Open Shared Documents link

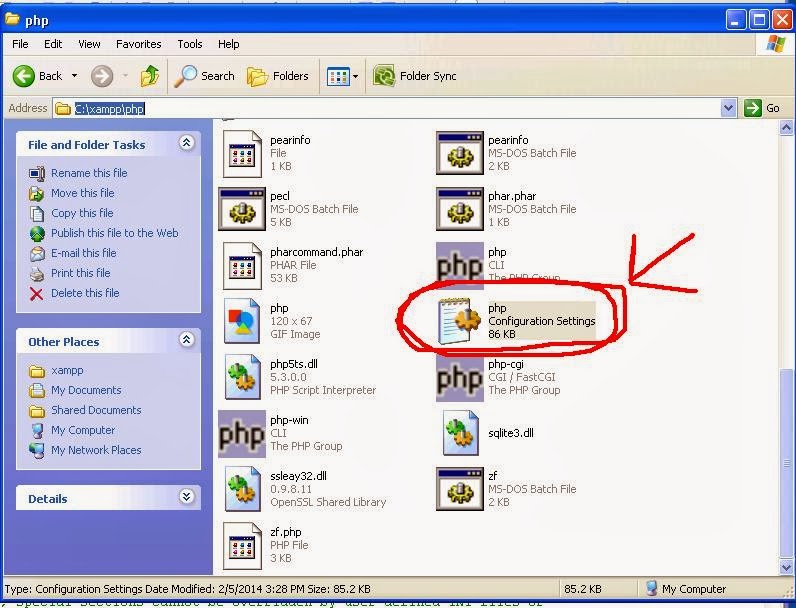(x=96, y=410)
